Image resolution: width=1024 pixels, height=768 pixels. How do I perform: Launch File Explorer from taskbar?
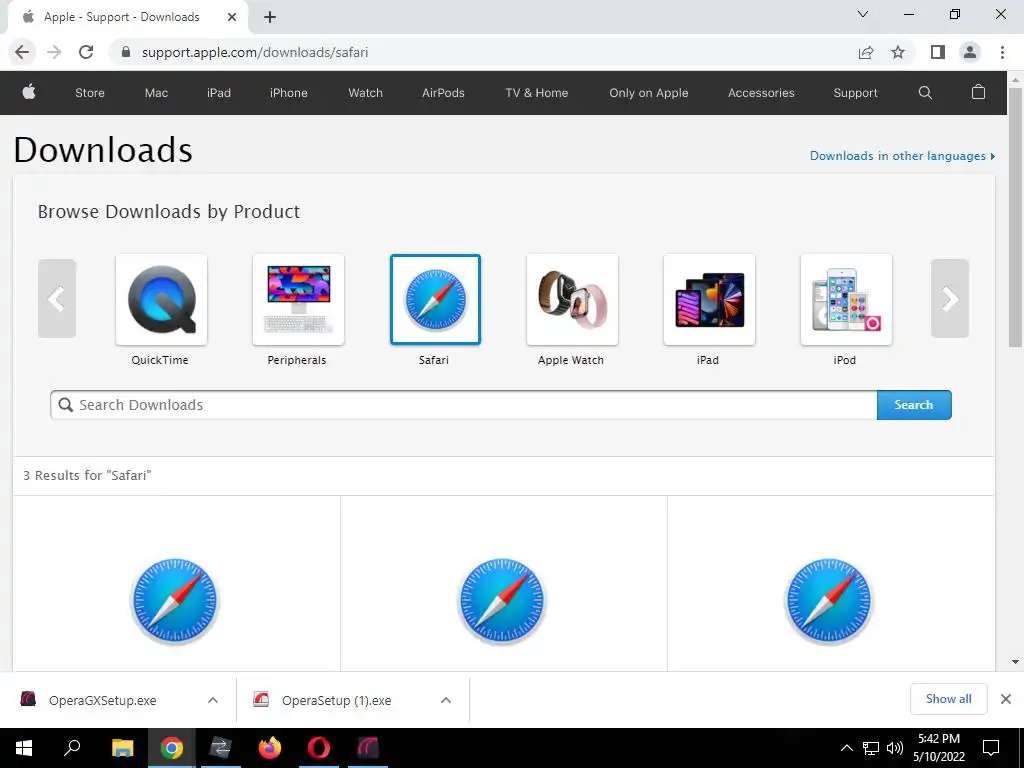click(122, 748)
